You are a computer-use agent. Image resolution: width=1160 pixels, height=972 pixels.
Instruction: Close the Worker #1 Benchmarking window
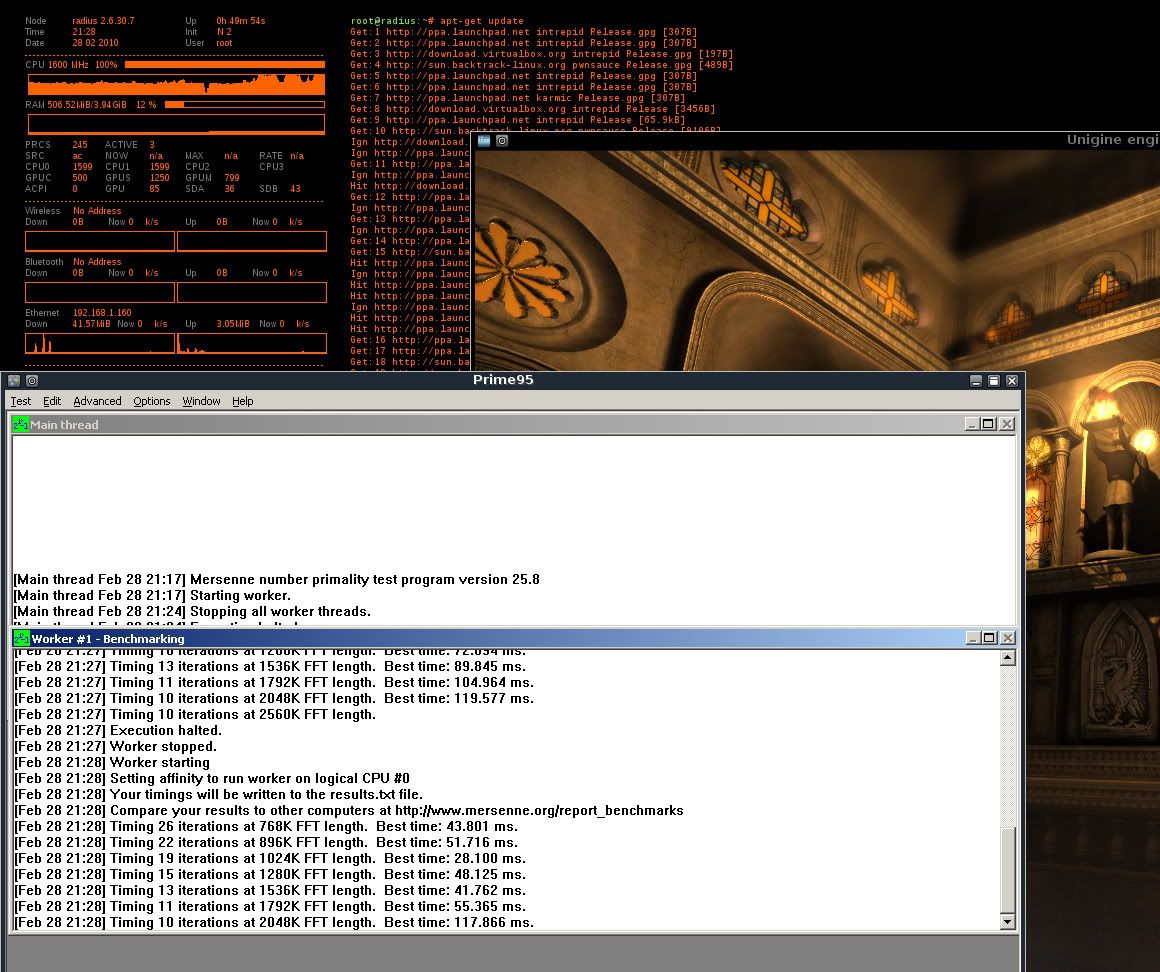coord(1007,638)
